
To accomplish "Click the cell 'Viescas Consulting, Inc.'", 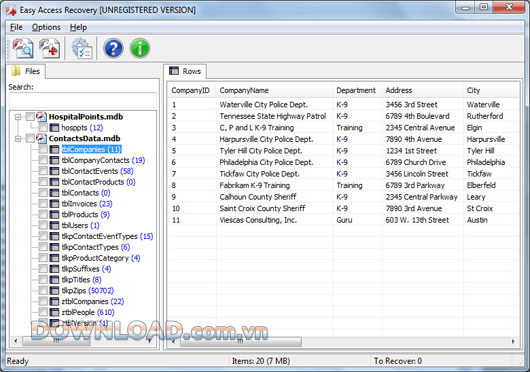I will tap(258, 220).
